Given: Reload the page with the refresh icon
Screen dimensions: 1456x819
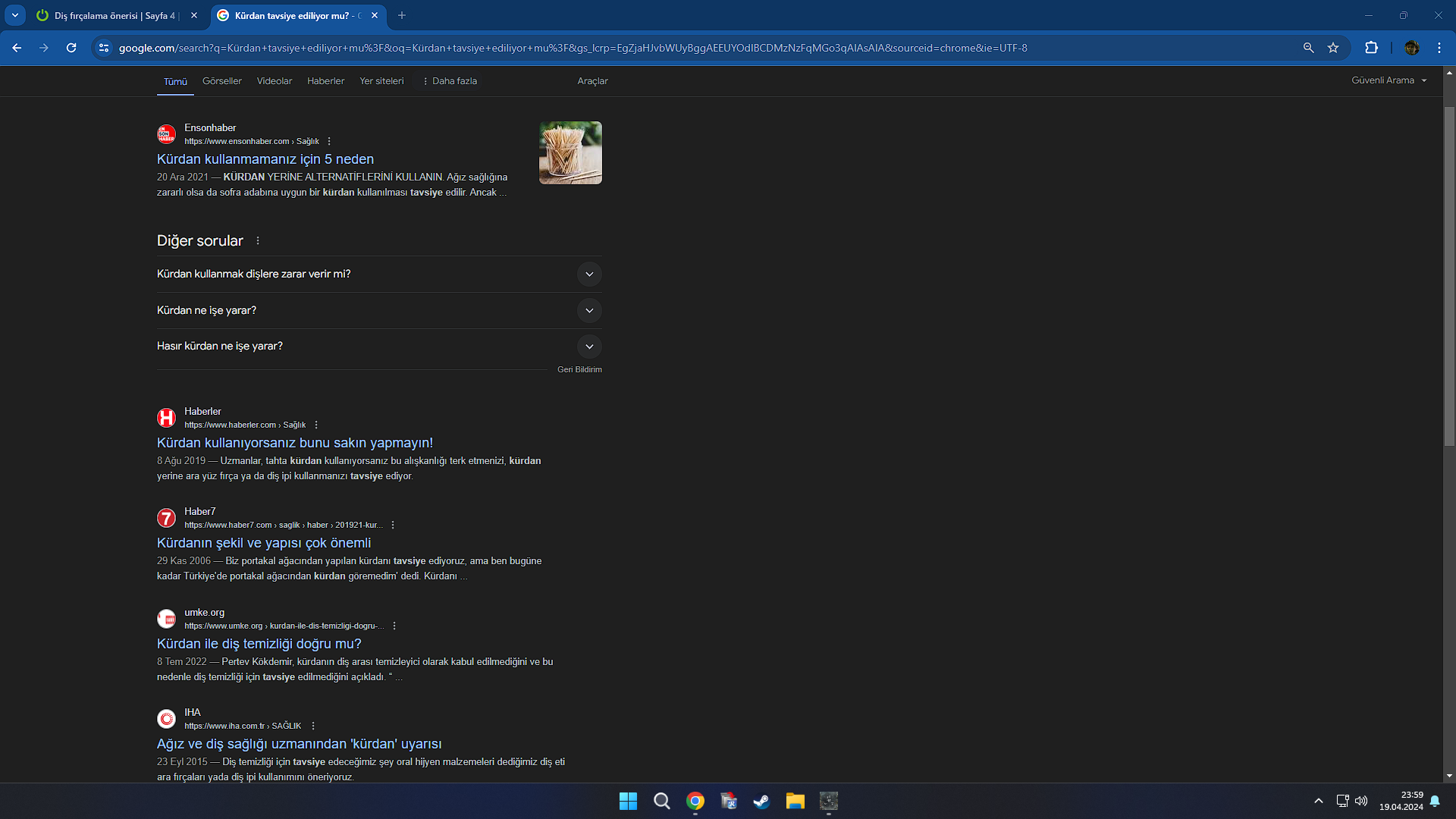Looking at the screenshot, I should (71, 48).
